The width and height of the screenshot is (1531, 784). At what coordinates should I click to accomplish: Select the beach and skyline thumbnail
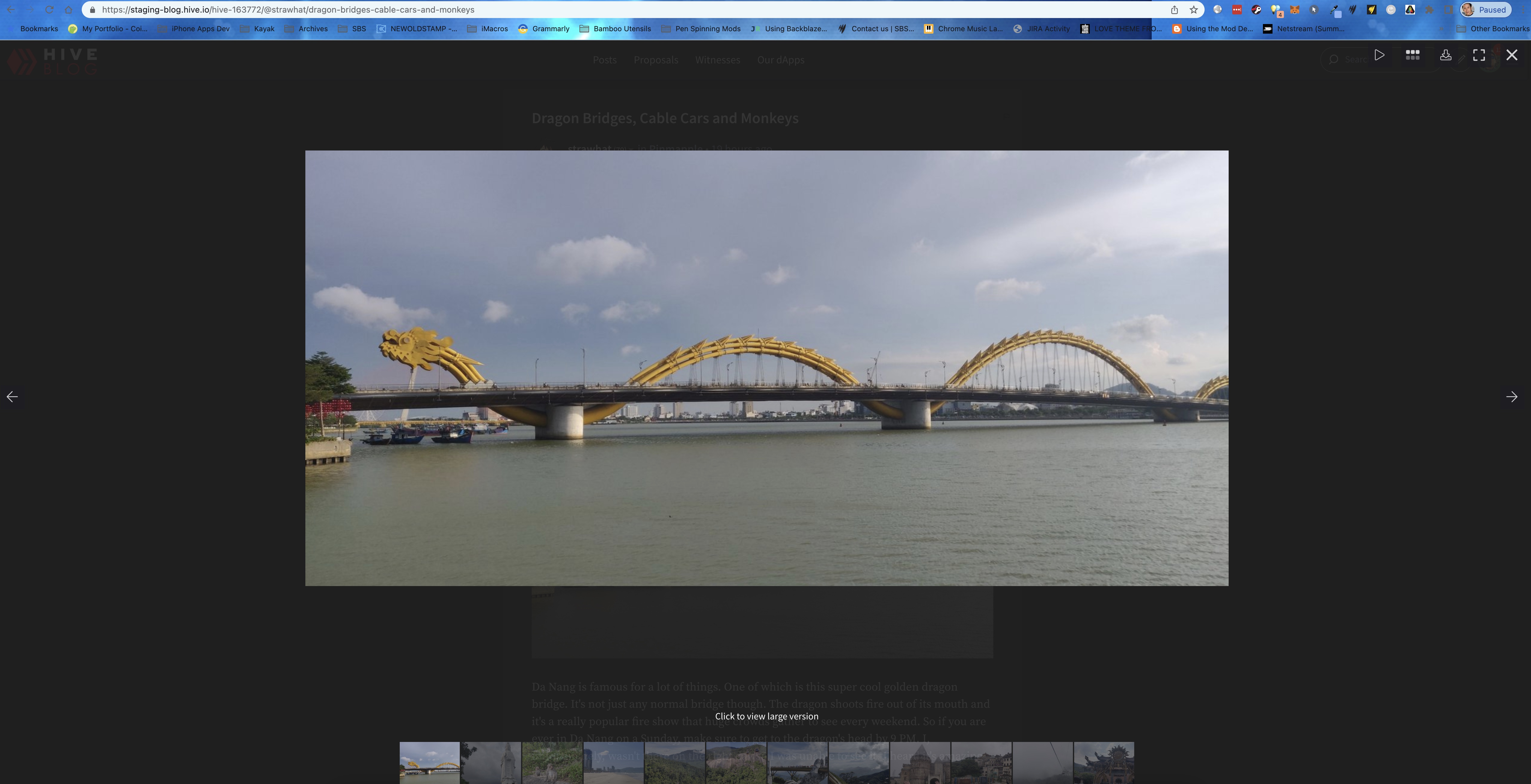pyautogui.click(x=613, y=763)
